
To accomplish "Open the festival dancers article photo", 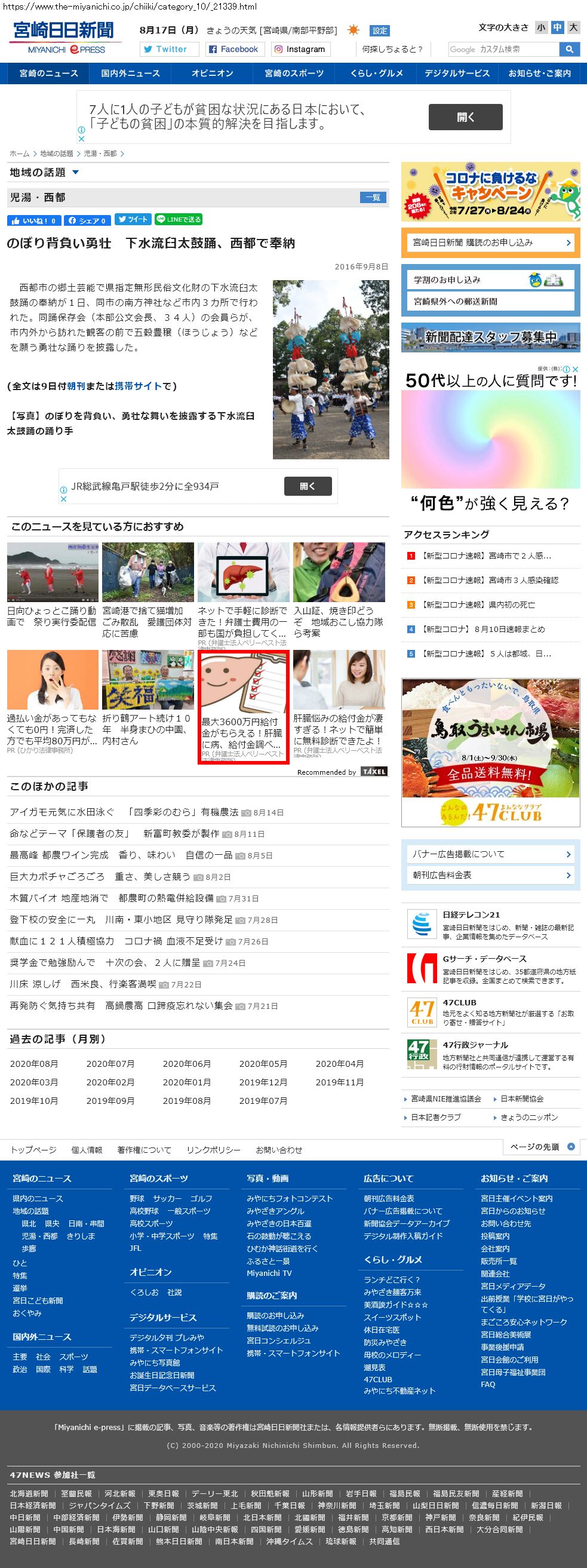I will pos(330,369).
